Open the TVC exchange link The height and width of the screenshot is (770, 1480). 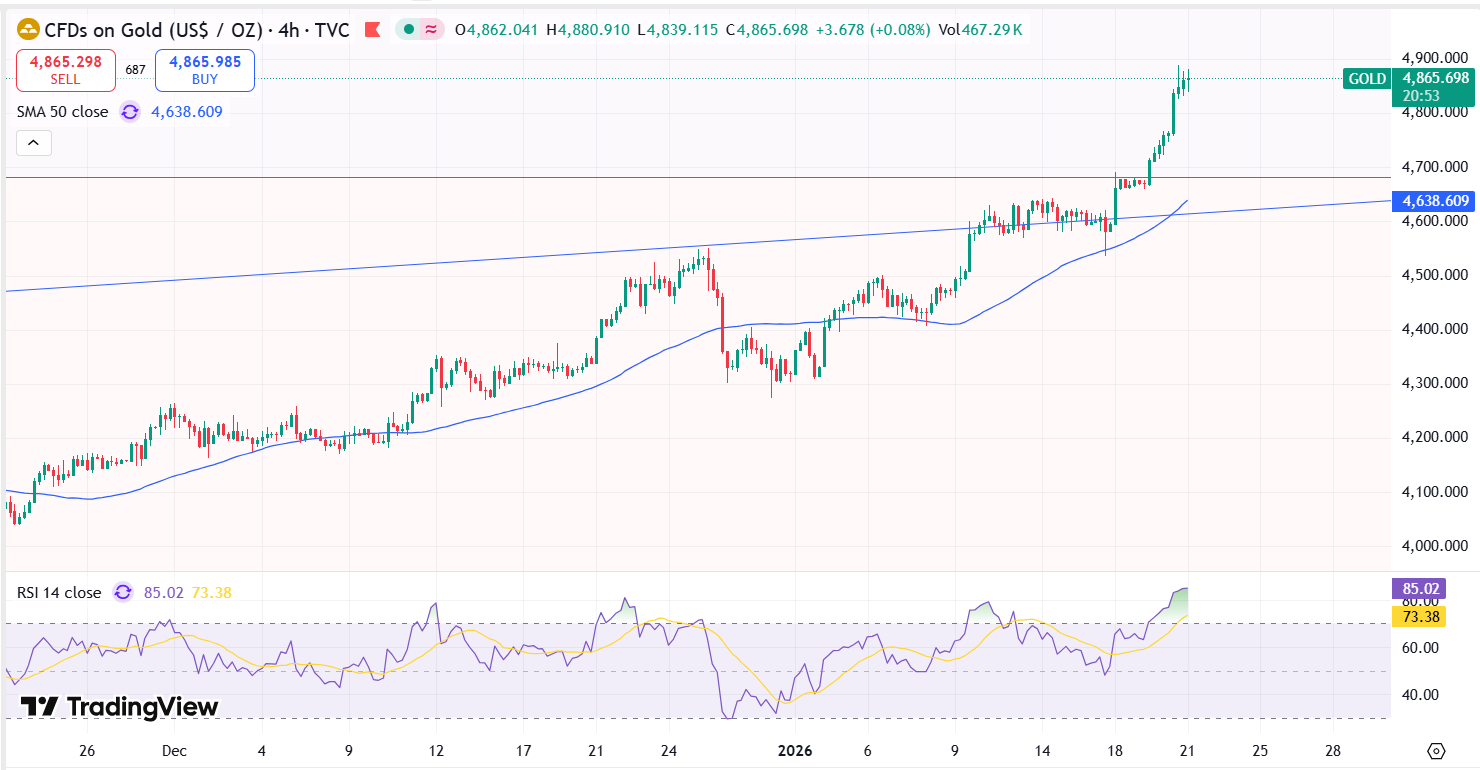click(x=330, y=30)
